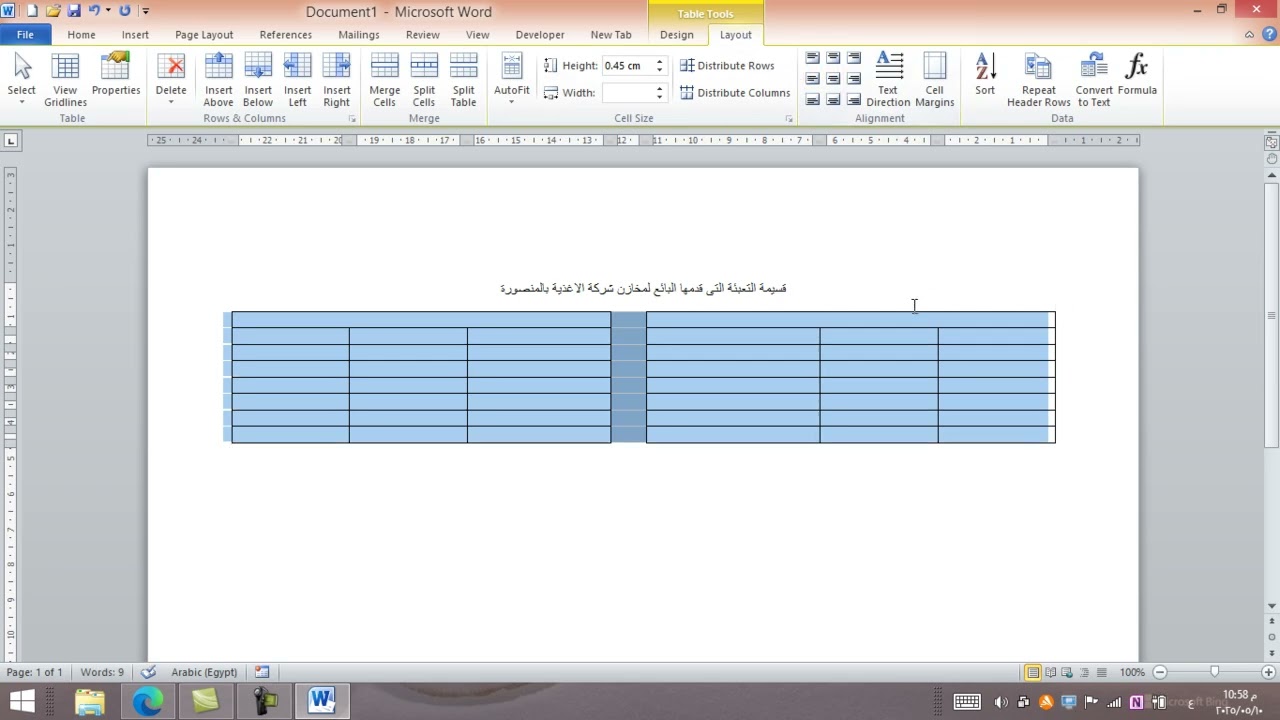Open the Split Cells dialog
The height and width of the screenshot is (720, 1280).
pyautogui.click(x=424, y=81)
